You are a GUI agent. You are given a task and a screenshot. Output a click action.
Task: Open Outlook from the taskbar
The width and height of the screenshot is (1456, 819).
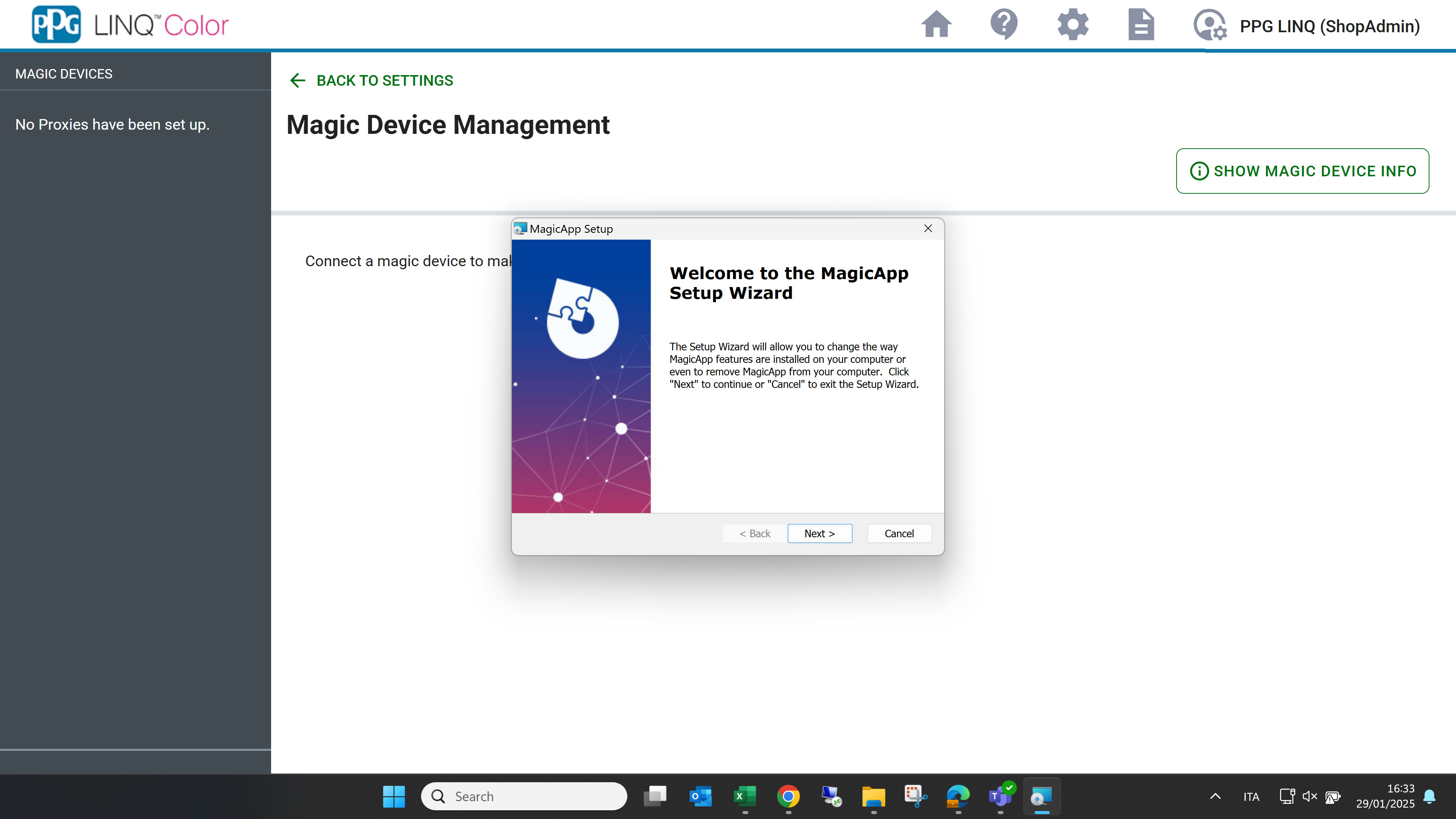click(x=701, y=796)
